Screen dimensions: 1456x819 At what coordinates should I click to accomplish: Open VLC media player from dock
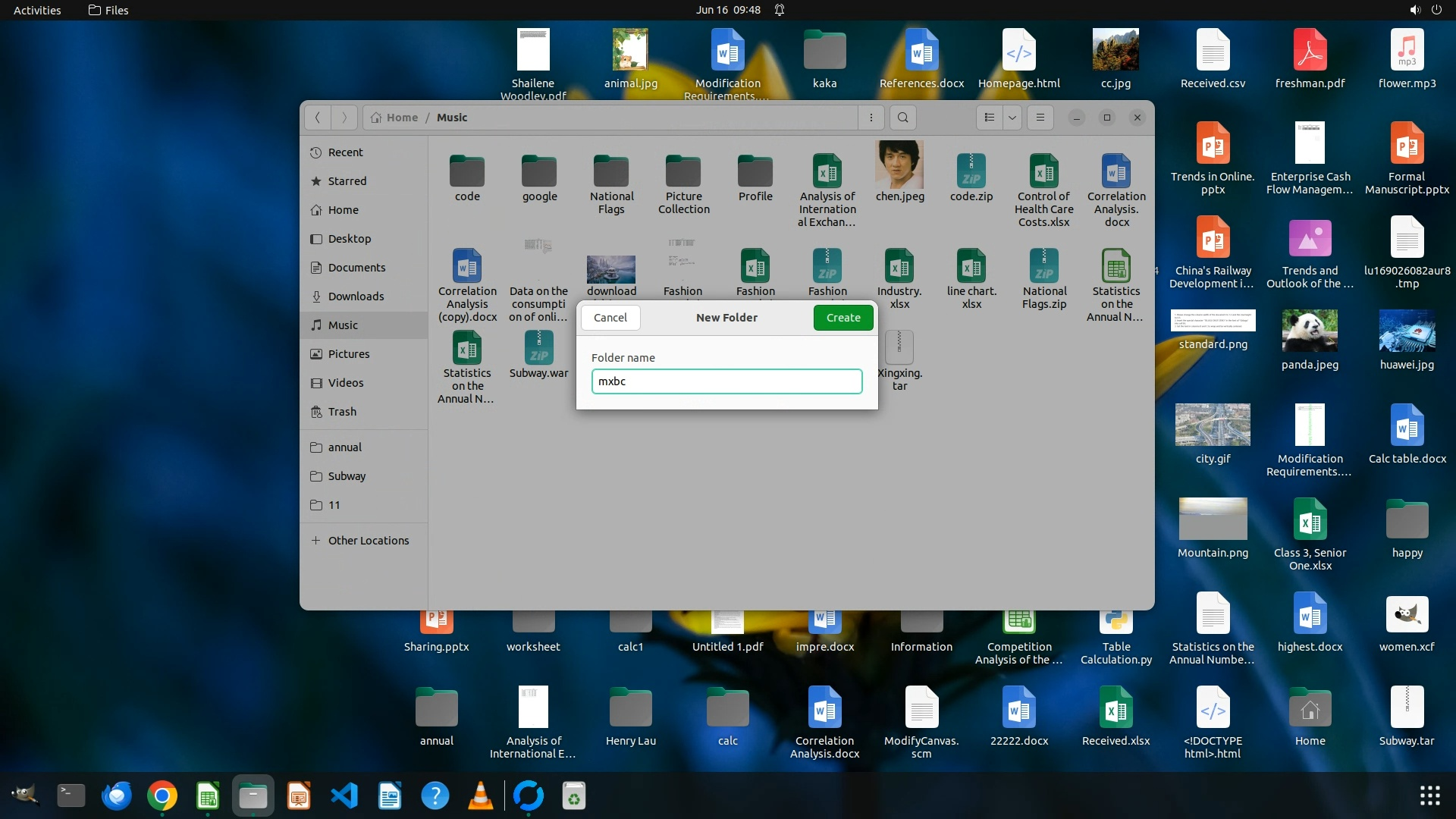(x=480, y=796)
